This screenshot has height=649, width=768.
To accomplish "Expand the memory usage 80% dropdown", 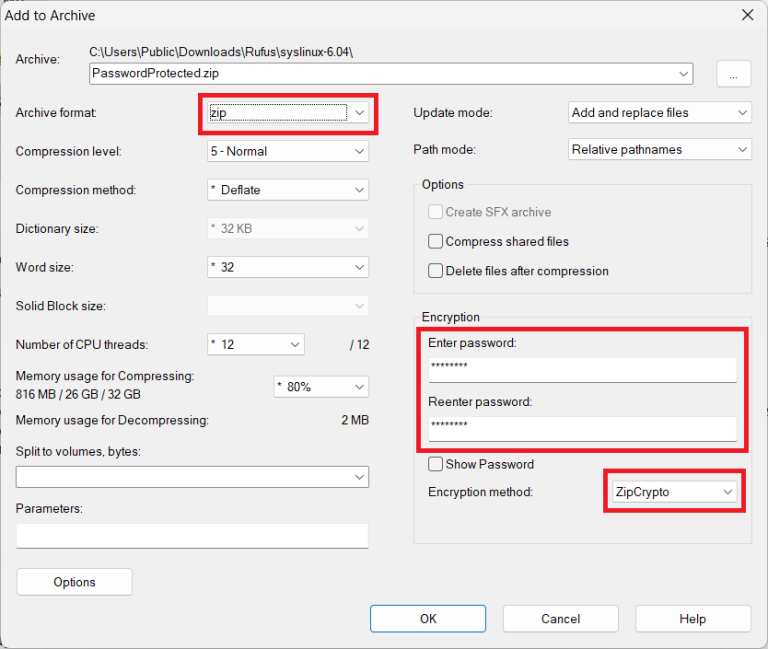I will pyautogui.click(x=320, y=386).
